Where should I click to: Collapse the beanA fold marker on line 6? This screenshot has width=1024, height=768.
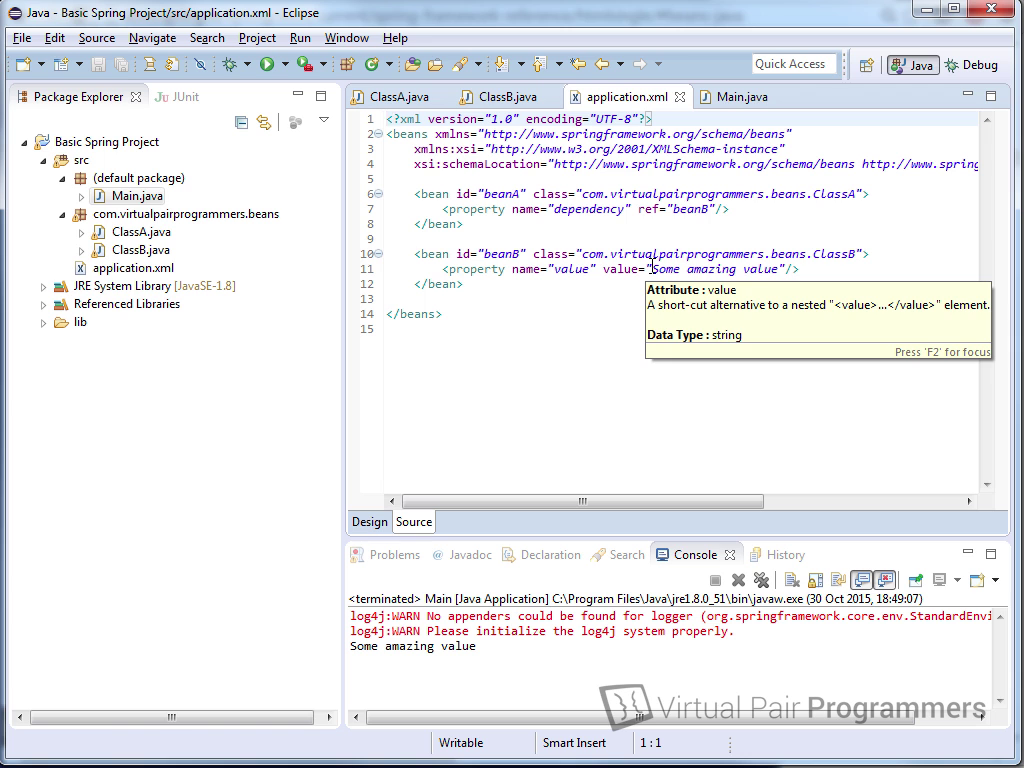tap(379, 194)
